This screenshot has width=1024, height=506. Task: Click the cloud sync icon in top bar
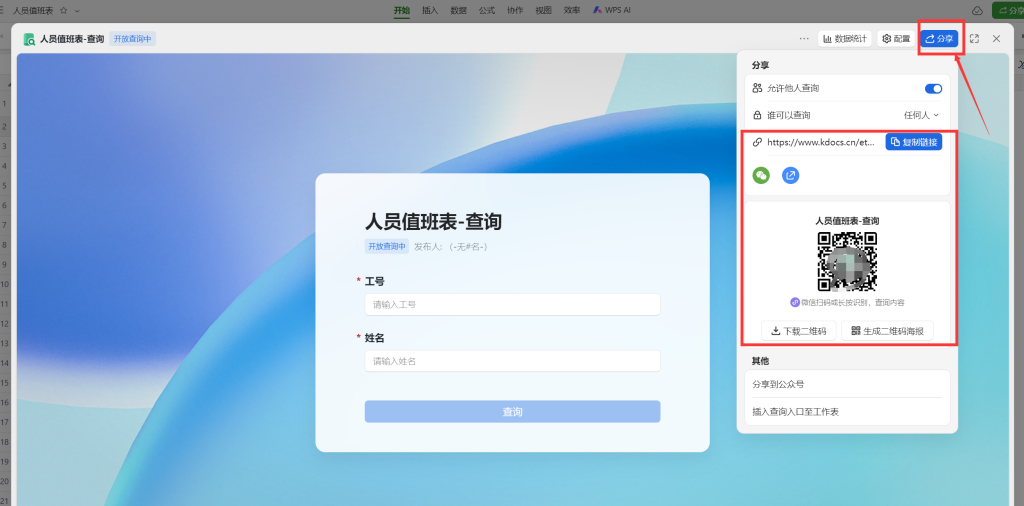977,10
